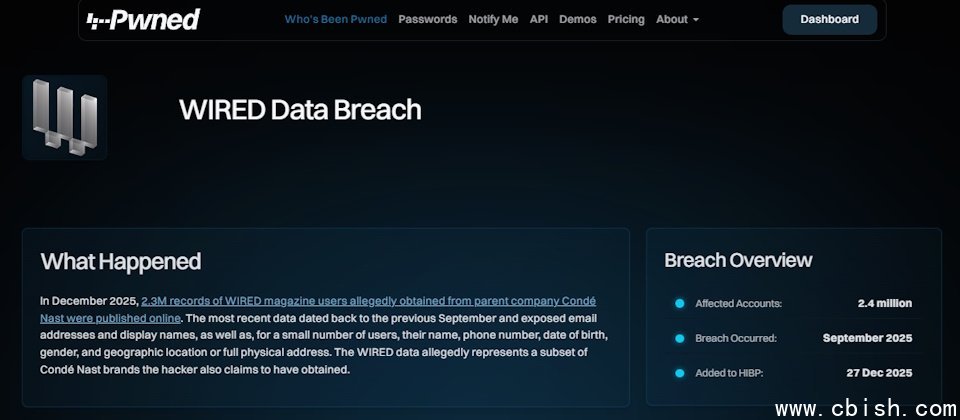960x420 pixels.
Task: Click the bullet icon beside Added to HIBP
Action: (679, 373)
